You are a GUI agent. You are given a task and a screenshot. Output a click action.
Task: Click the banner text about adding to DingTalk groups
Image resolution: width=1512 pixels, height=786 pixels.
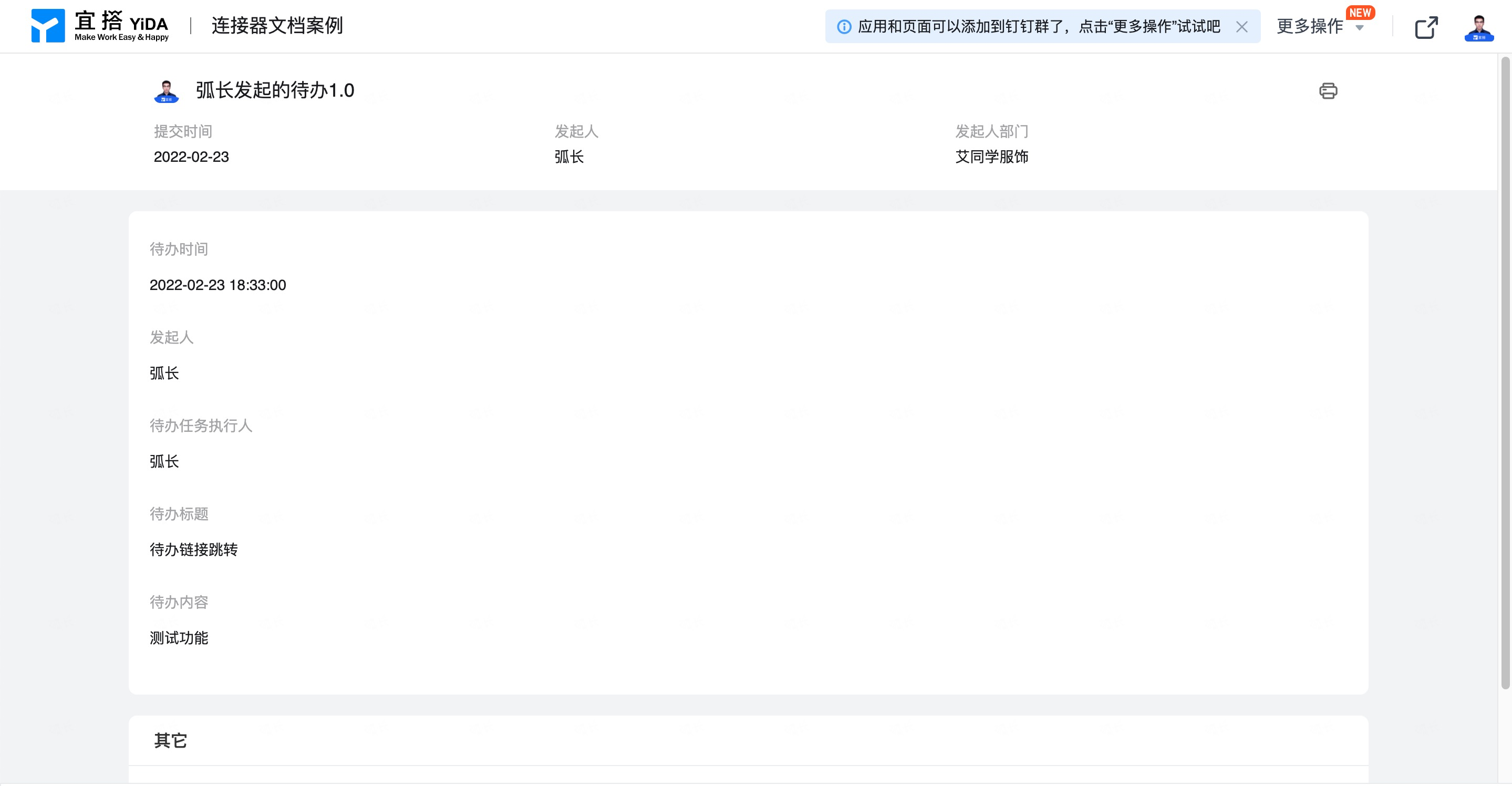1039,27
